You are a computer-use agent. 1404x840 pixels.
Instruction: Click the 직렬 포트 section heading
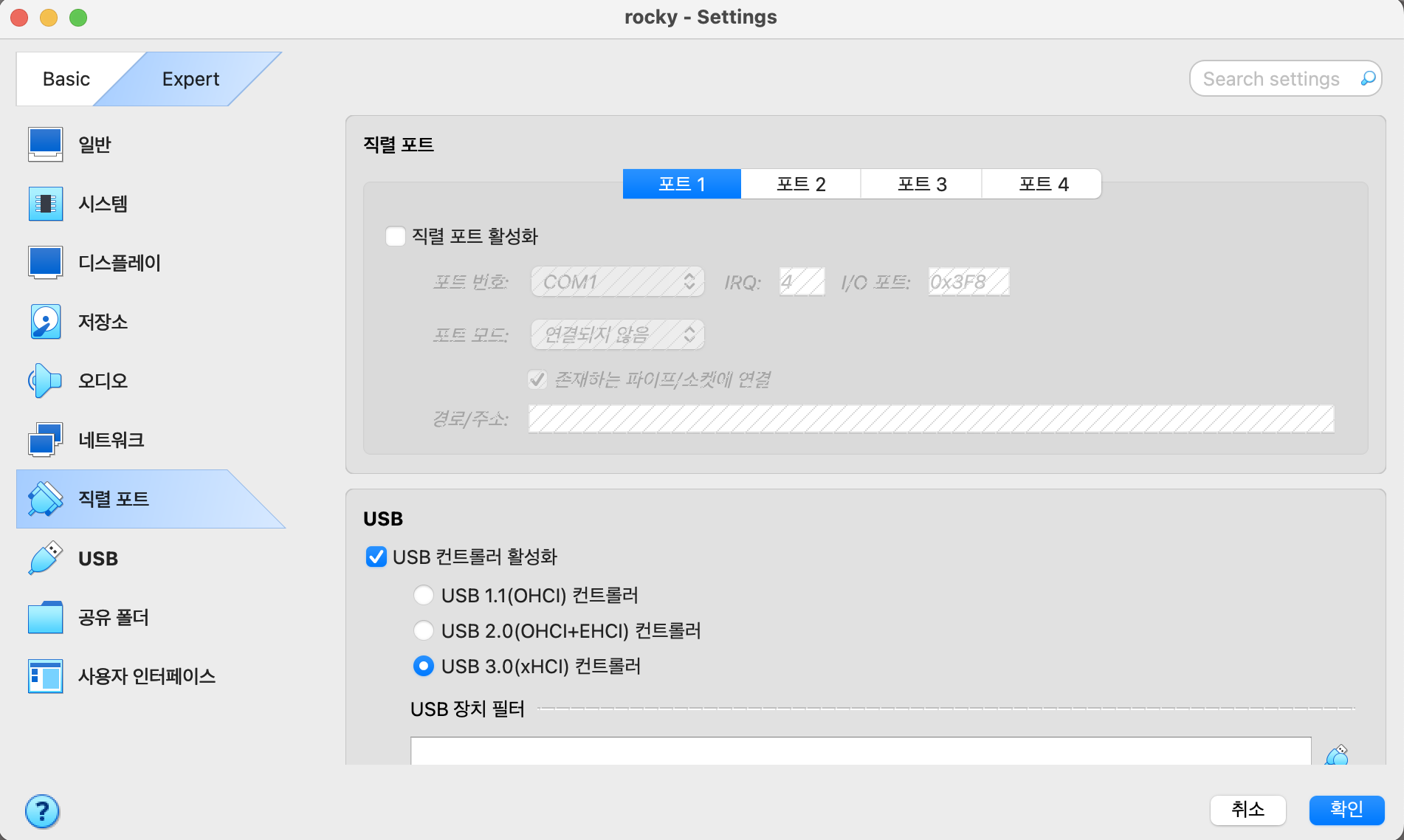click(x=399, y=144)
